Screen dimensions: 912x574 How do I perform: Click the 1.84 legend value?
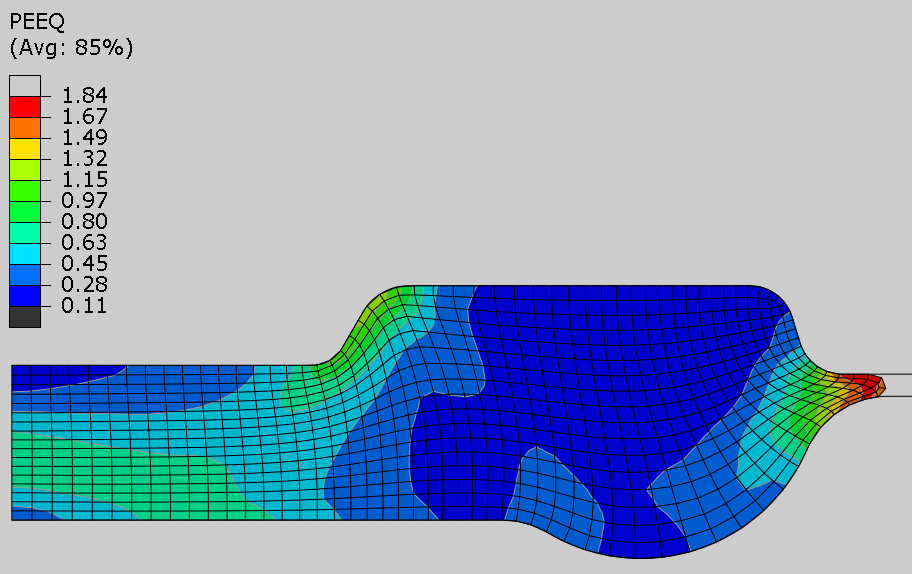[x=84, y=95]
